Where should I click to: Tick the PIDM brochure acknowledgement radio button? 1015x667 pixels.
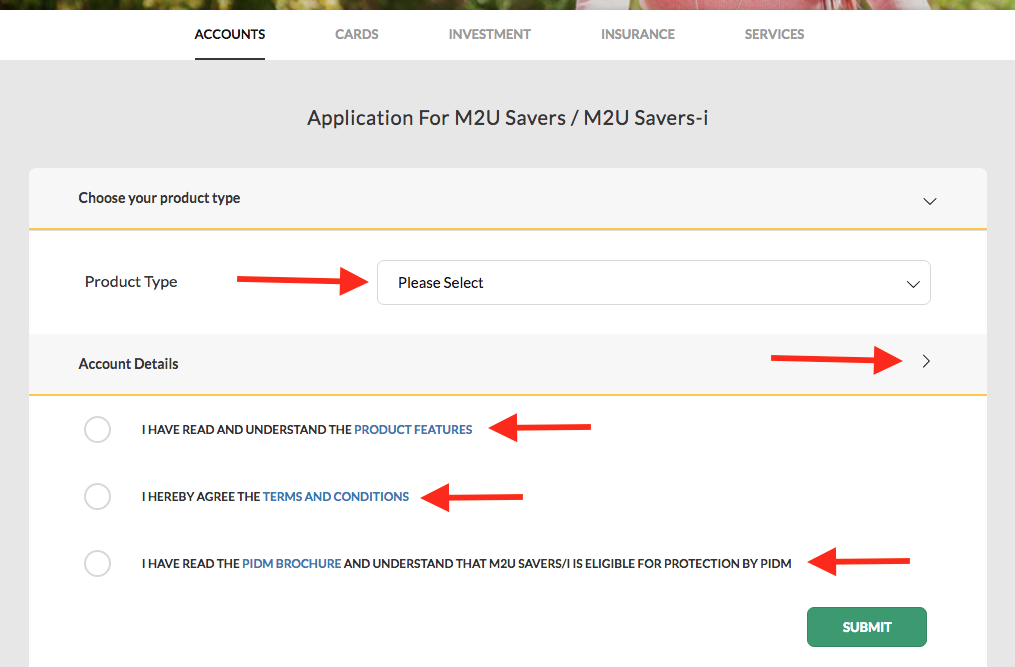coord(97,563)
